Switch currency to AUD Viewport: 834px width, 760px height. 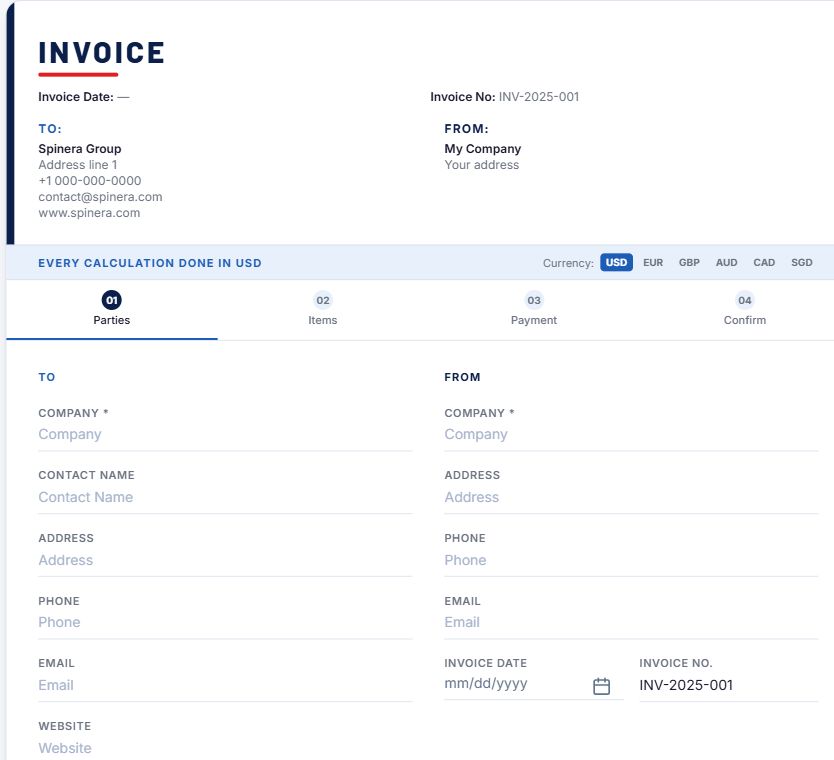726,262
